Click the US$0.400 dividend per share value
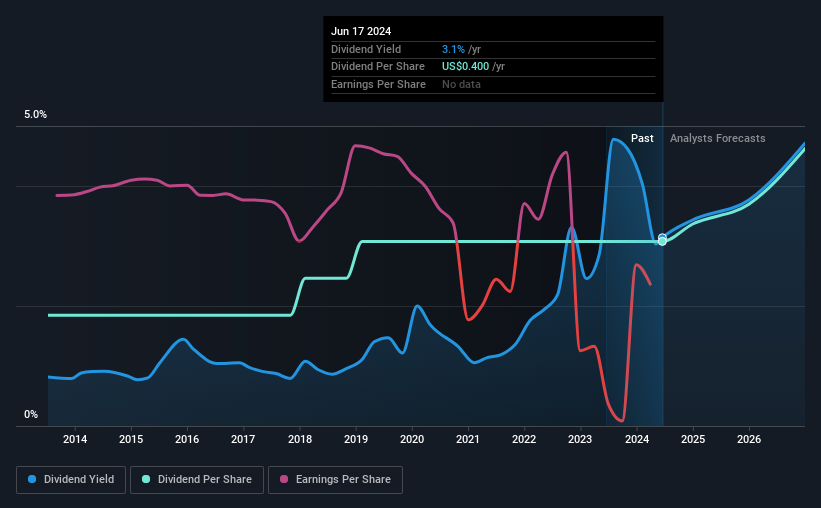This screenshot has height=508, width=821. [465, 67]
